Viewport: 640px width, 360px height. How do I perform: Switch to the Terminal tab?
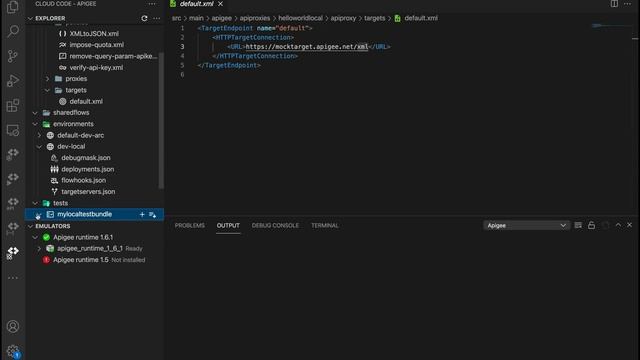click(325, 225)
